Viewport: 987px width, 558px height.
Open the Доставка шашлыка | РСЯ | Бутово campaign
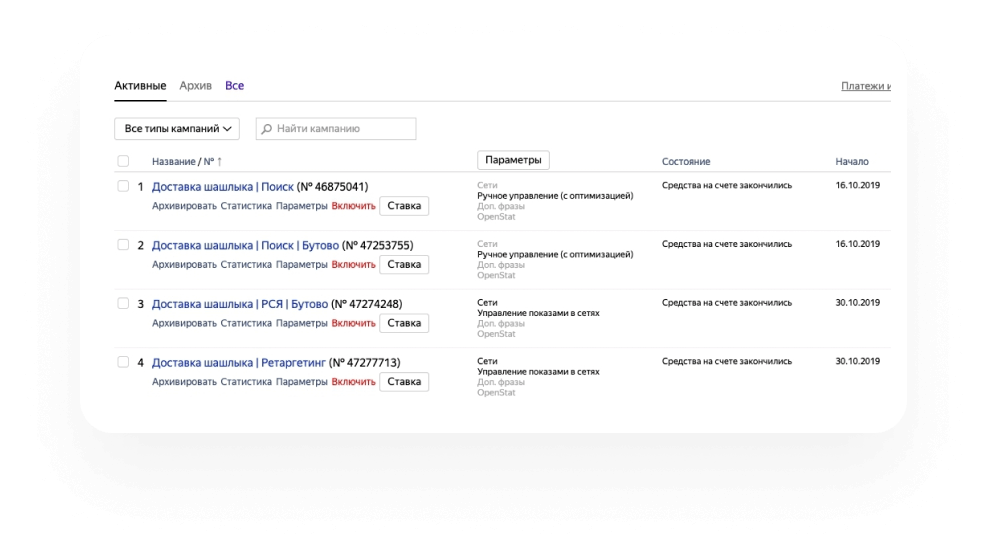pos(239,304)
